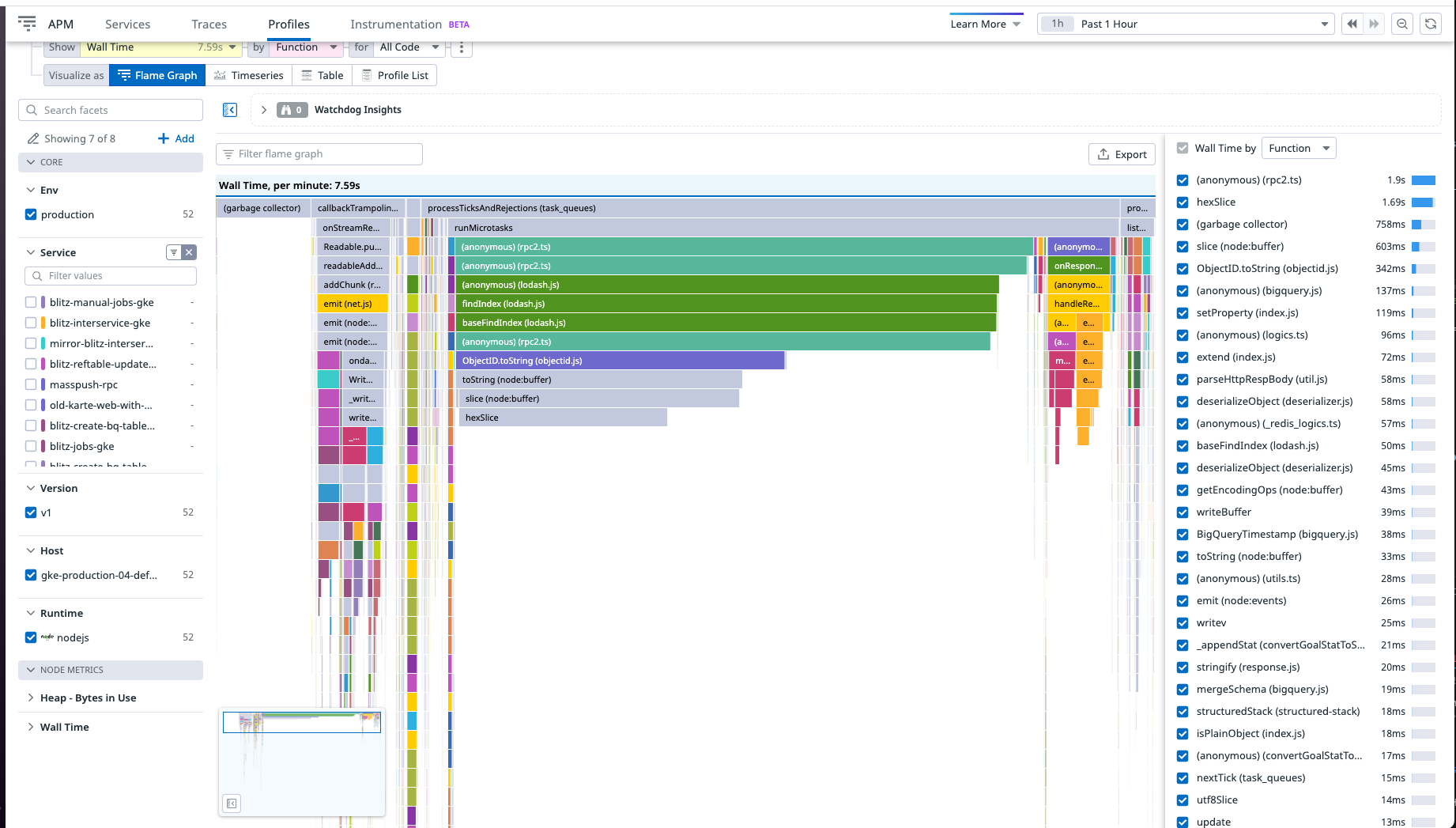This screenshot has height=828, width=1456.
Task: Click the rewind time range icon
Action: click(1352, 24)
